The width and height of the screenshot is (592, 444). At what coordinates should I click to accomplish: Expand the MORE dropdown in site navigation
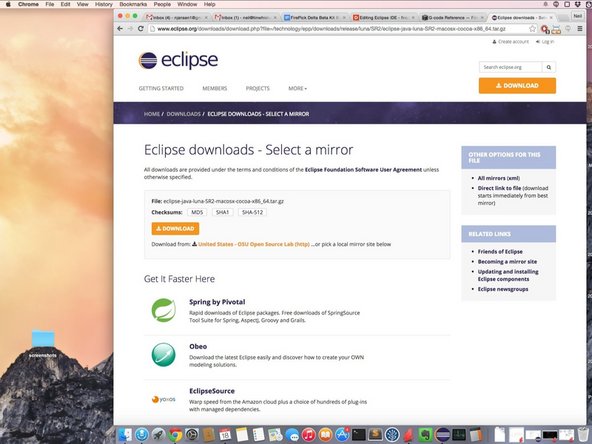[x=298, y=88]
